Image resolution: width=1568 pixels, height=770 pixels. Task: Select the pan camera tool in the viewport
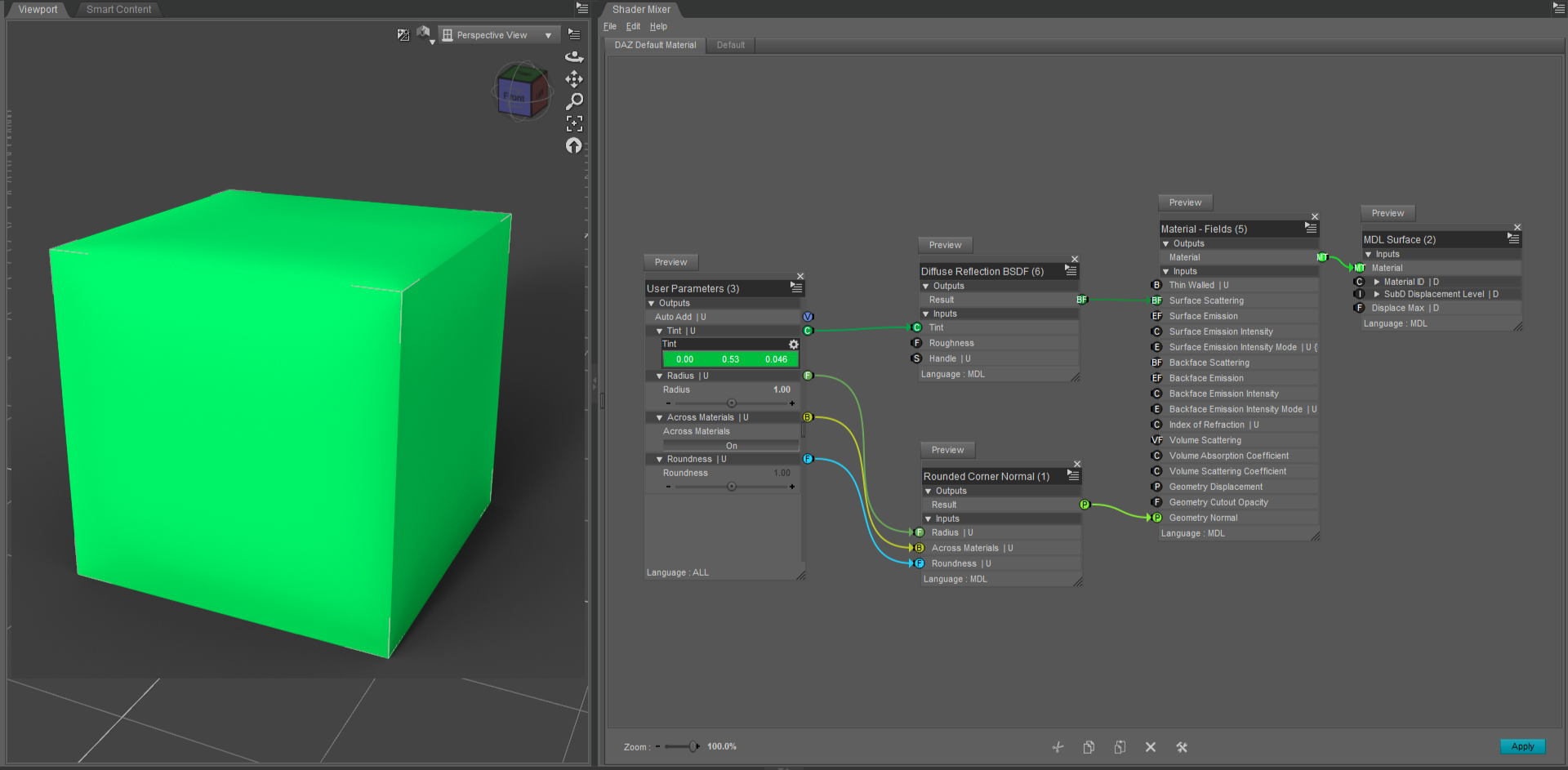click(574, 79)
